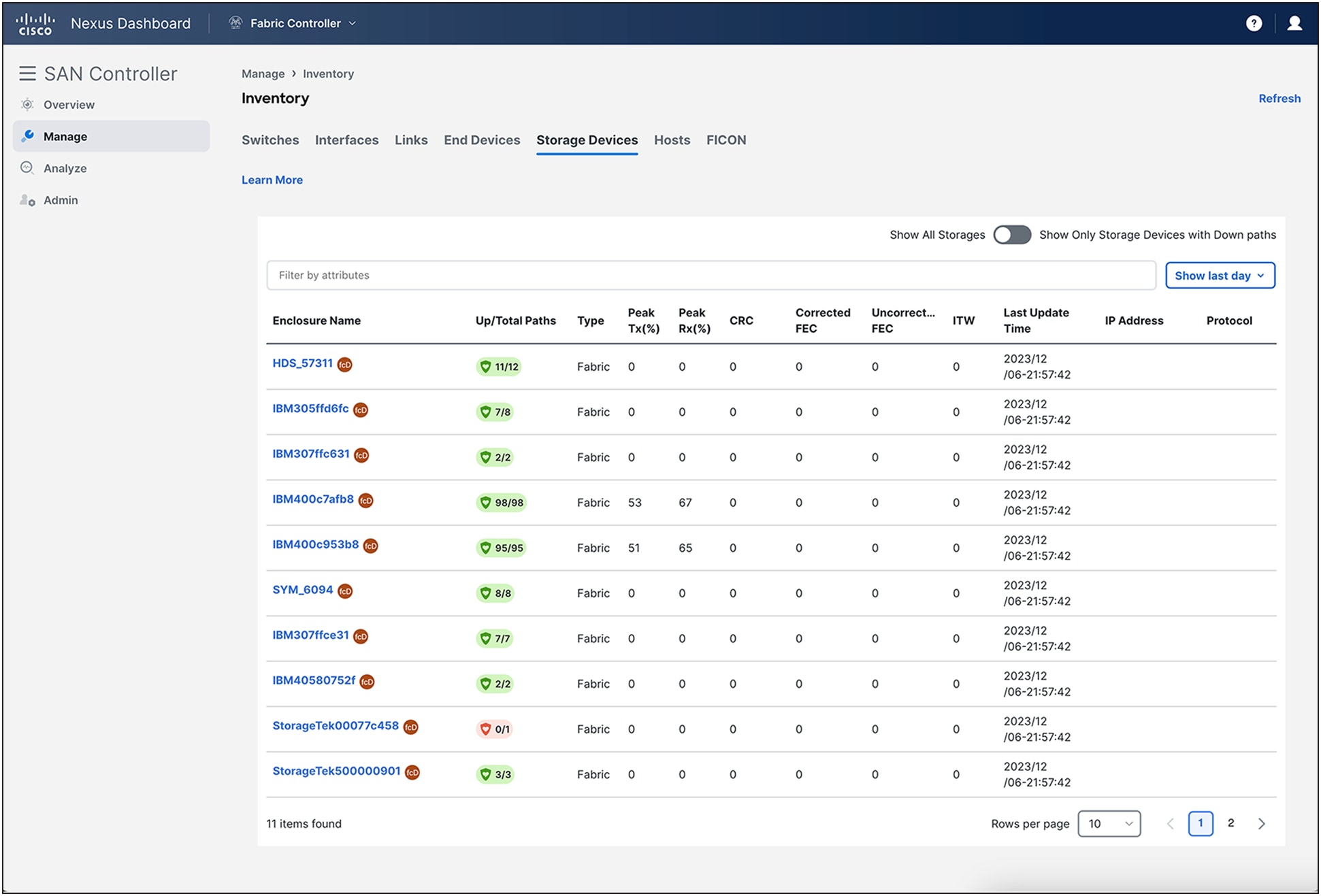Open the Rows per page dropdown

1109,824
